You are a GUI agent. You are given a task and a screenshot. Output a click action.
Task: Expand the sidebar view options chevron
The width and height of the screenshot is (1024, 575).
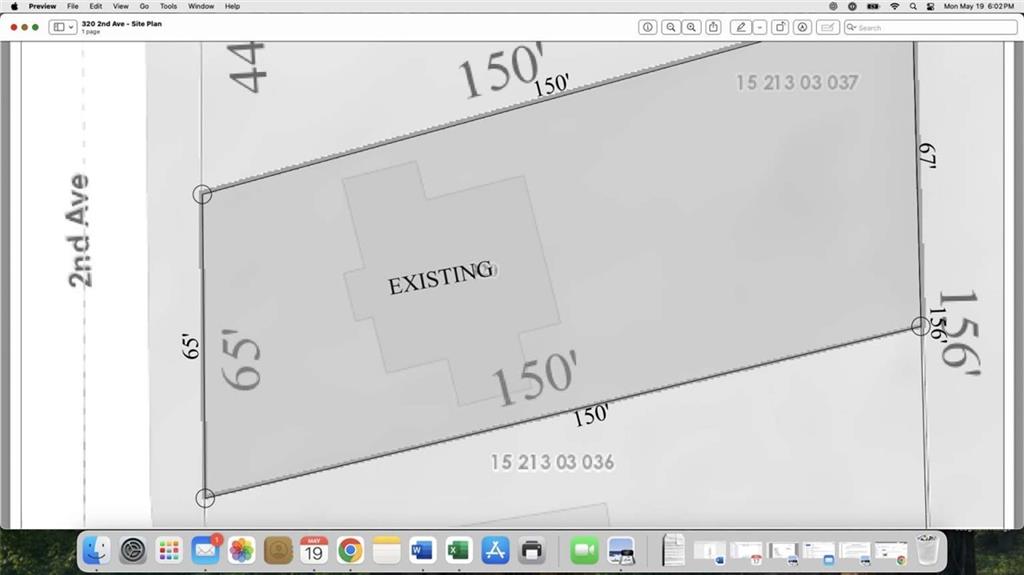coord(71,27)
